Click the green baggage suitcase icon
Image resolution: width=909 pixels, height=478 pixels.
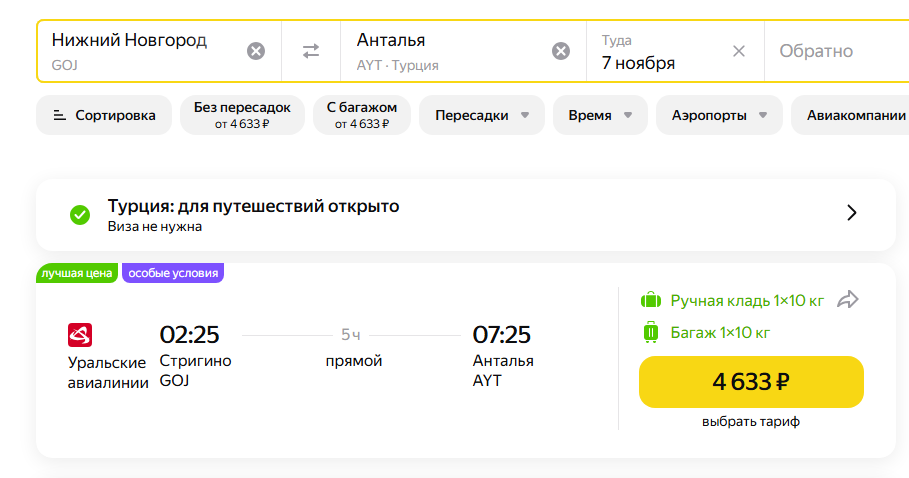(x=651, y=333)
